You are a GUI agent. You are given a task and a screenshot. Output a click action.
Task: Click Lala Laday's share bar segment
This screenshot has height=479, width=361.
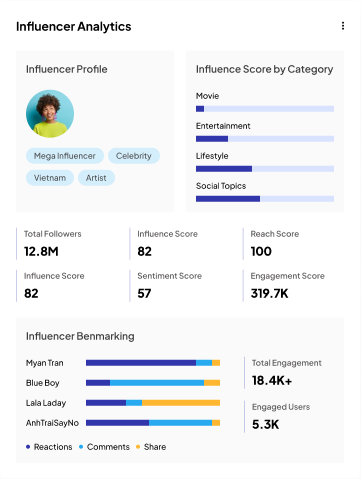[181, 403]
